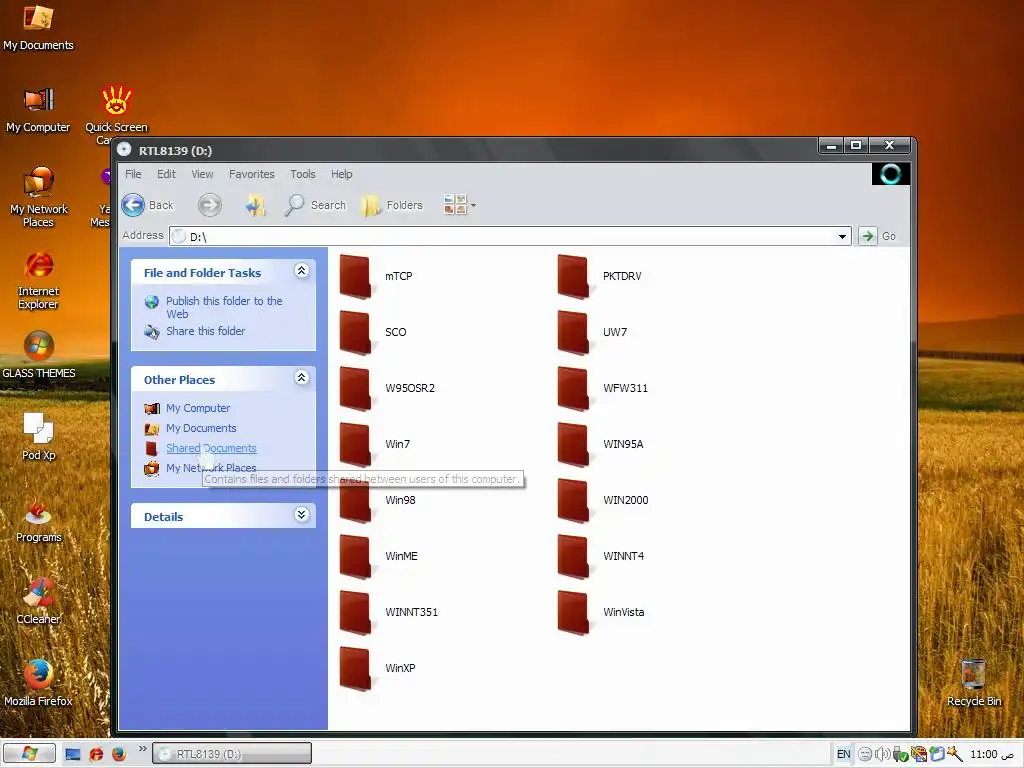Select CCleaner desktop icon
The image size is (1024, 768).
coord(39,601)
